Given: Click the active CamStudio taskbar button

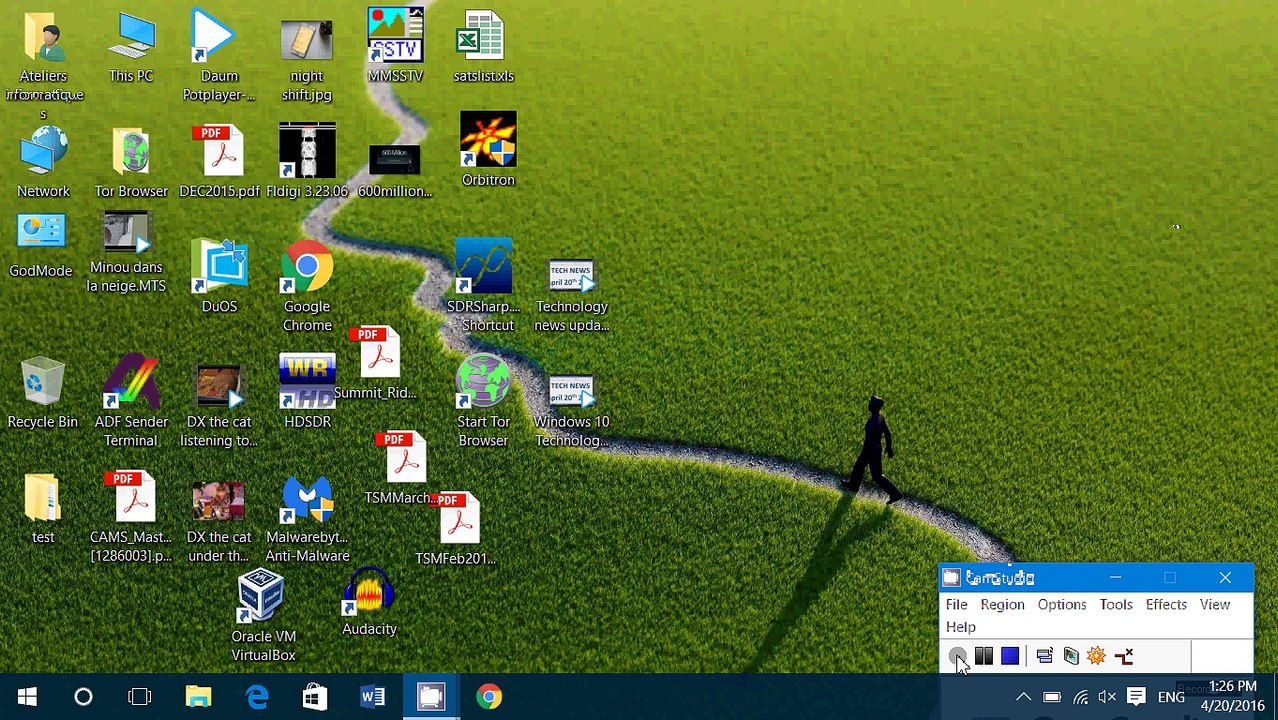Looking at the screenshot, I should 431,697.
